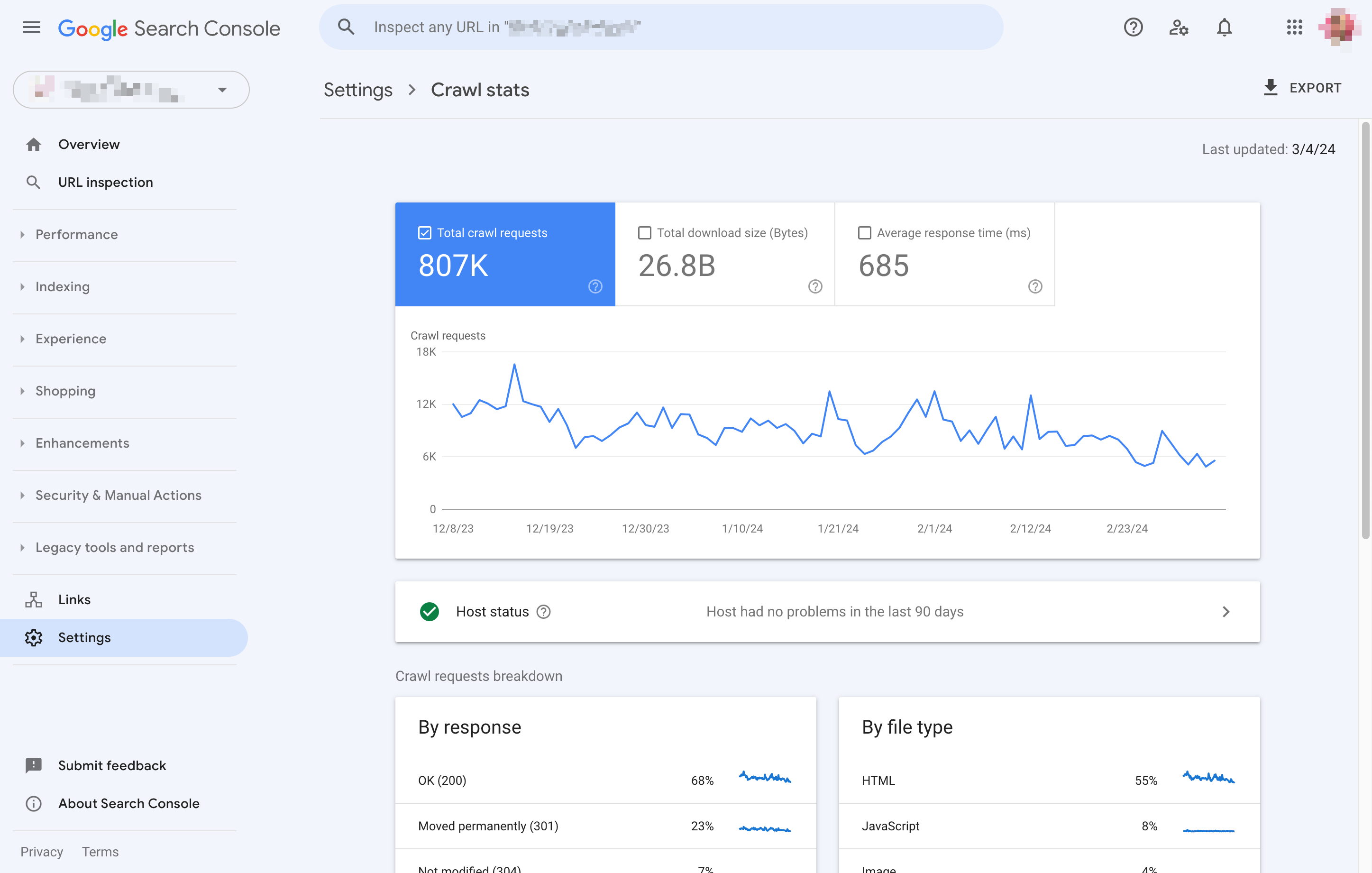Viewport: 1372px width, 873px height.
Task: Click the About Search Console link
Action: pyautogui.click(x=128, y=803)
